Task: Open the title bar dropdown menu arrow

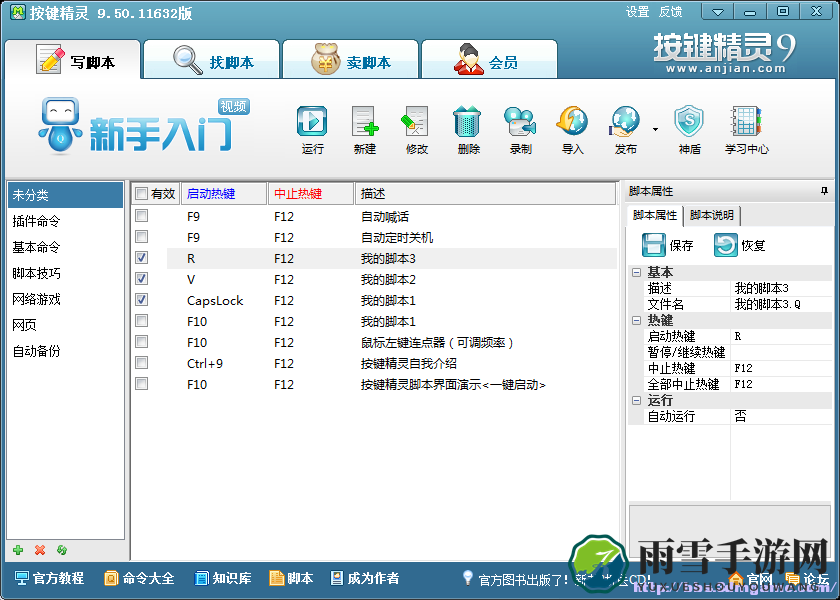Action: [x=717, y=12]
